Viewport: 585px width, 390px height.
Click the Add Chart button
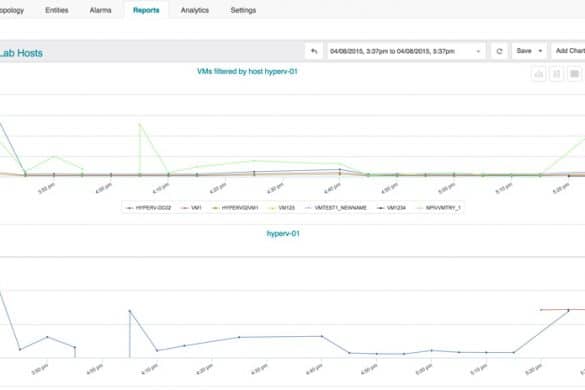tap(568, 51)
